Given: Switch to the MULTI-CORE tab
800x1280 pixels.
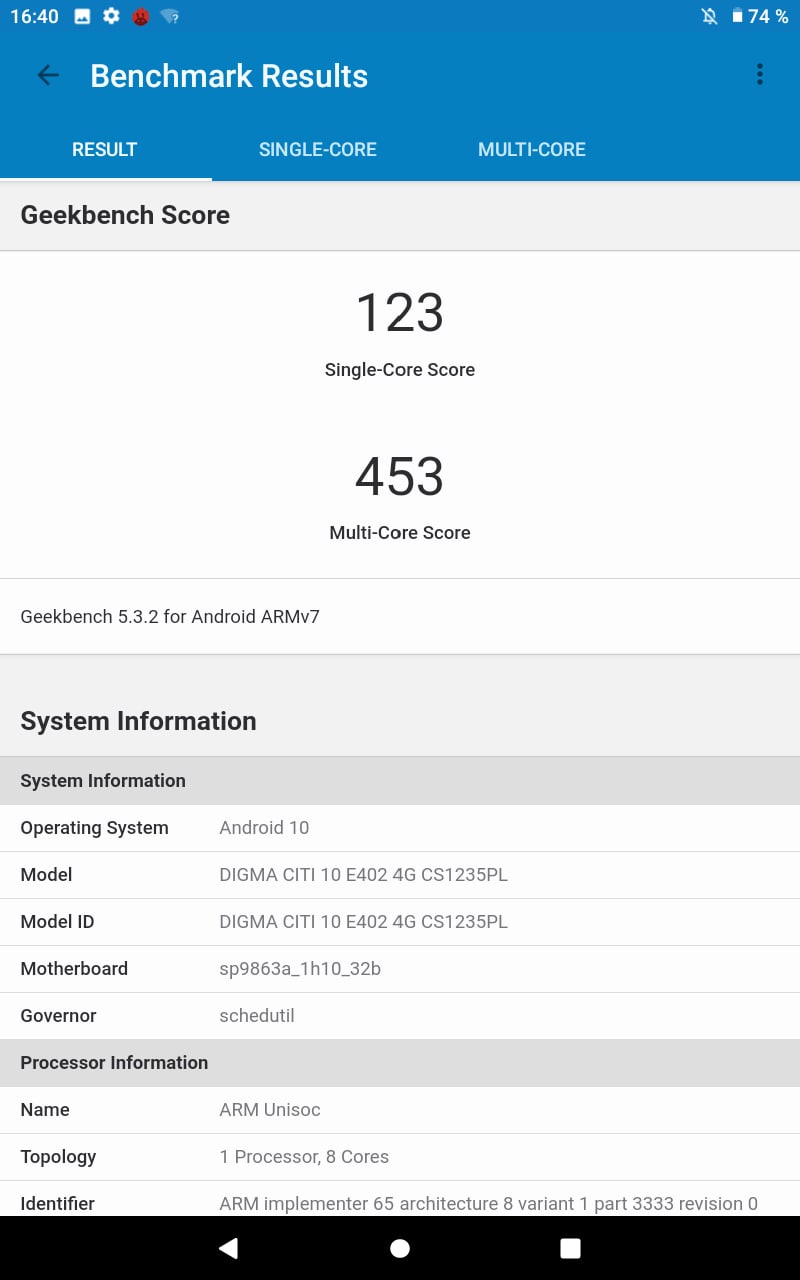Looking at the screenshot, I should click(x=531, y=149).
